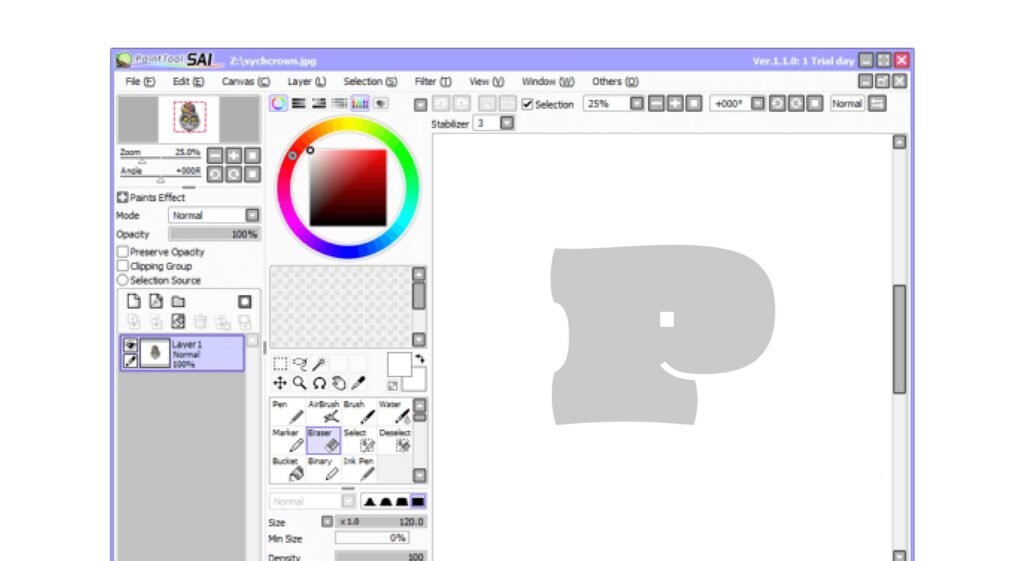Reset zoom with the navigator square button
The width and height of the screenshot is (1024, 561).
pos(252,155)
